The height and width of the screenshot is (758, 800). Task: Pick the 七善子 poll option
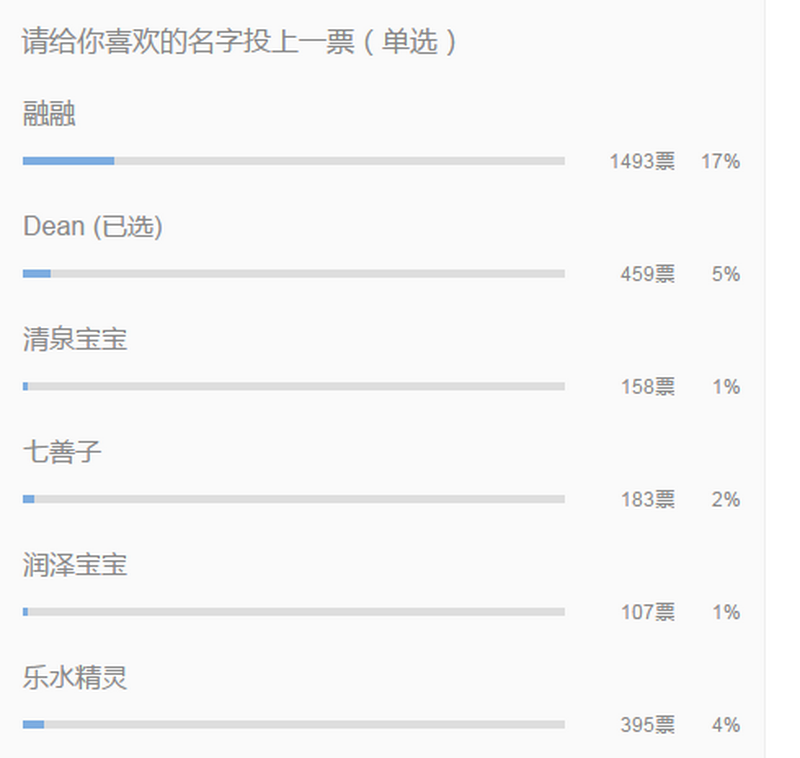click(62, 453)
